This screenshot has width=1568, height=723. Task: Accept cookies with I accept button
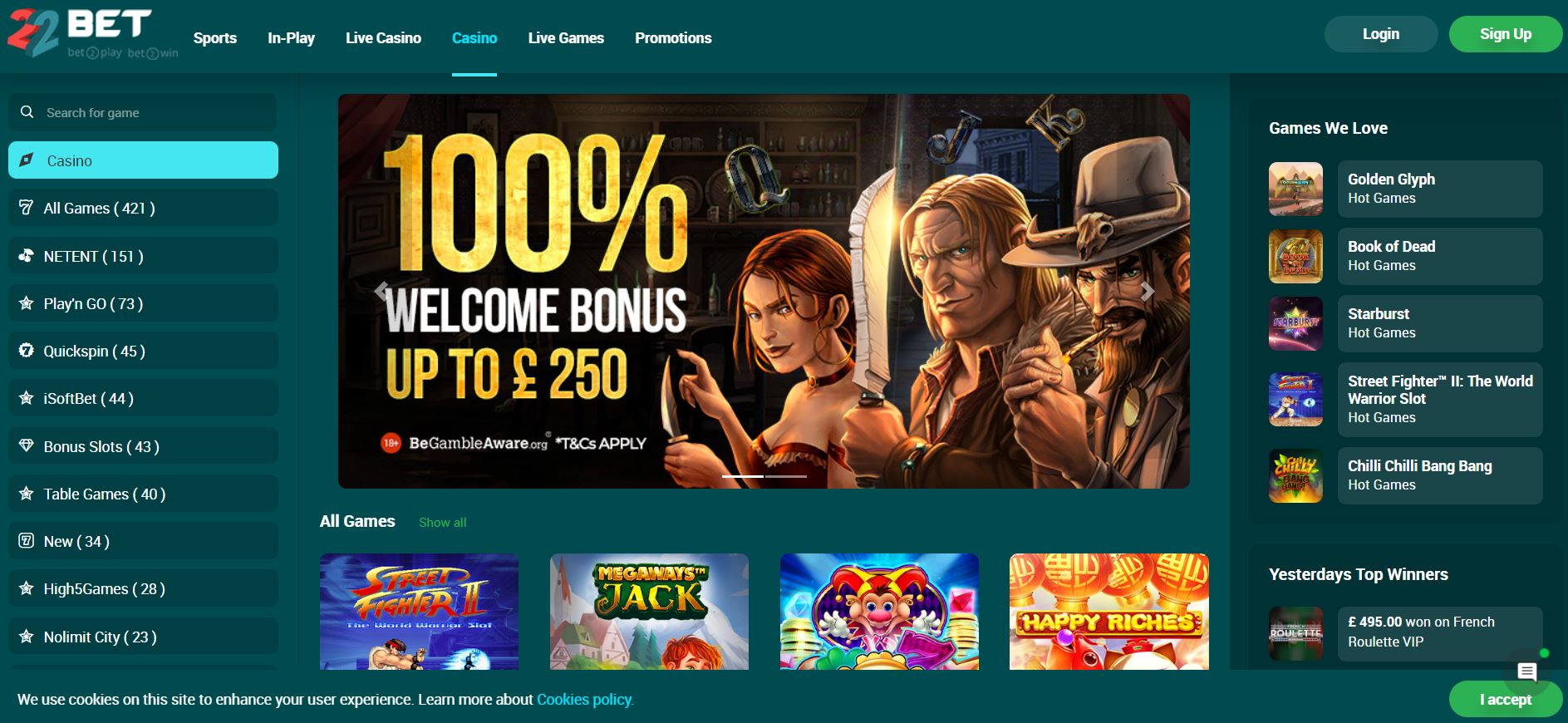point(1505,699)
